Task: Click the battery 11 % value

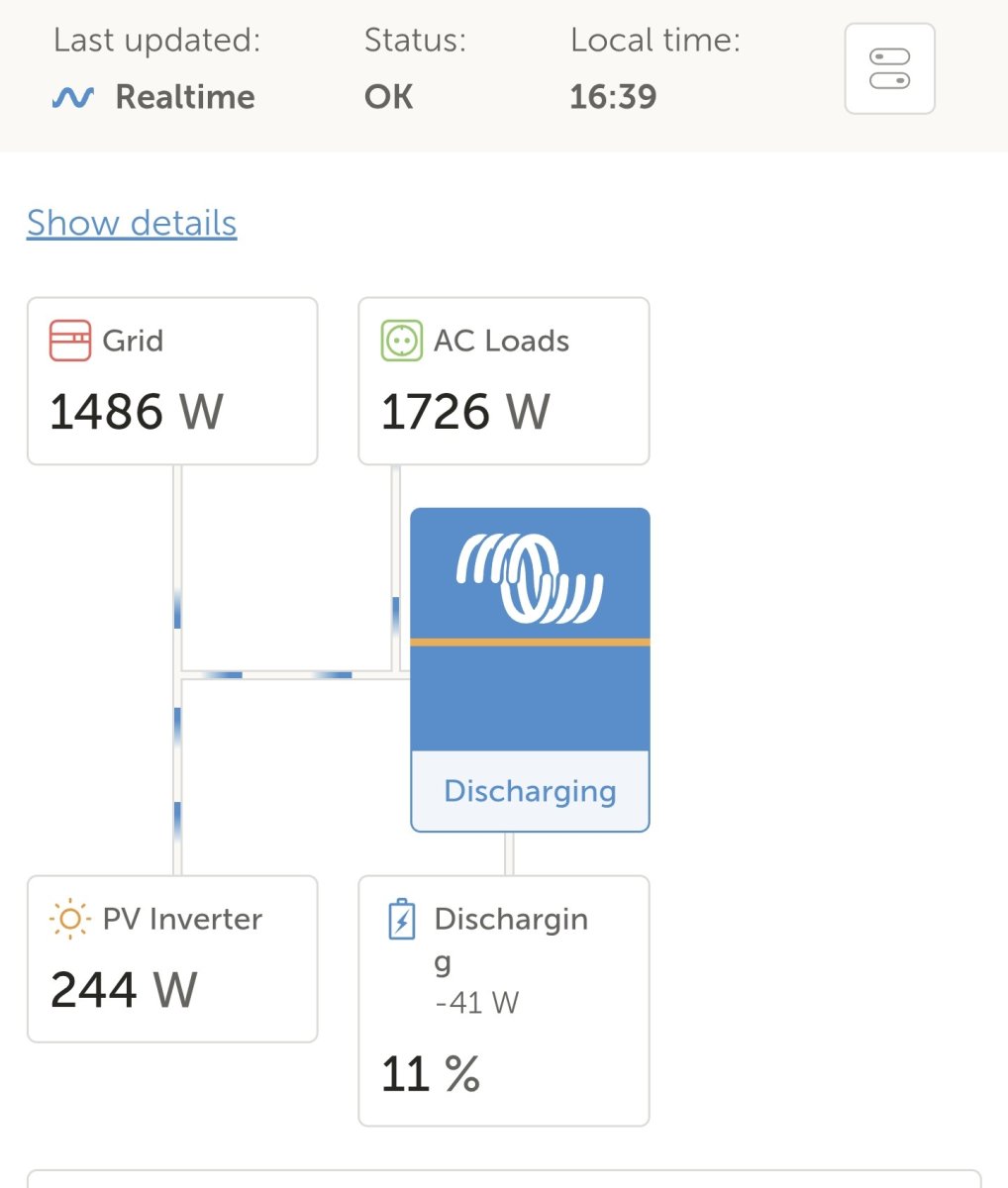Action: 431,1073
